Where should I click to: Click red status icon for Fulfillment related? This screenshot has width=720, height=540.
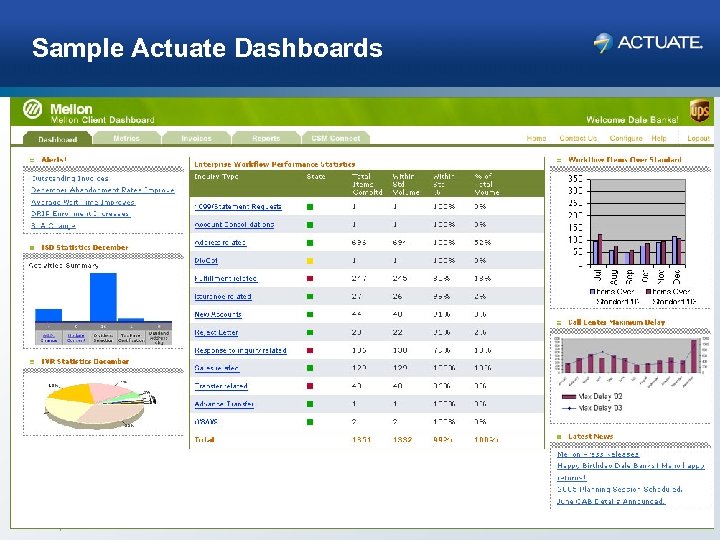pyautogui.click(x=310, y=278)
